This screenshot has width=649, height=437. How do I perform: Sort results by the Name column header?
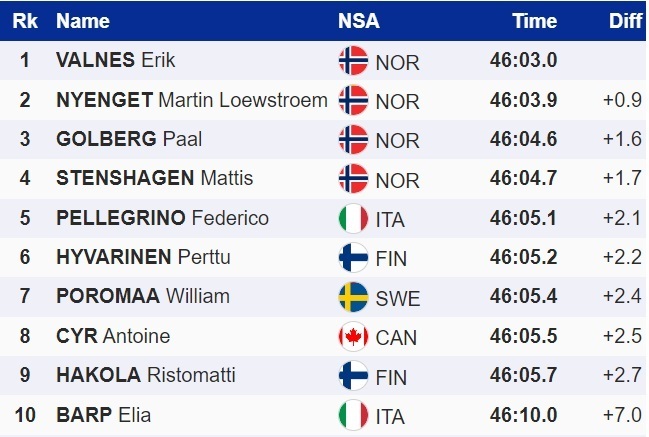tap(83, 21)
